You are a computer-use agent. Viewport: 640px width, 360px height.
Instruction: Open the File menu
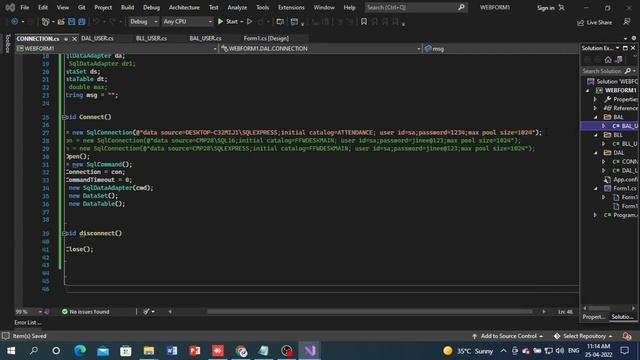[24, 7]
